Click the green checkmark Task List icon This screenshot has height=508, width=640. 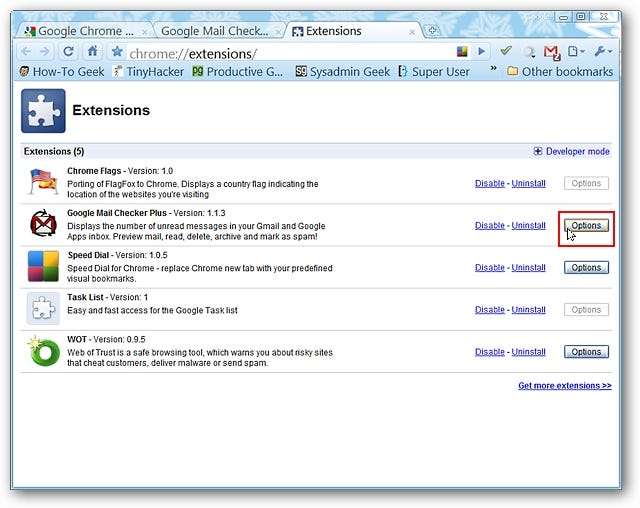coord(506,51)
